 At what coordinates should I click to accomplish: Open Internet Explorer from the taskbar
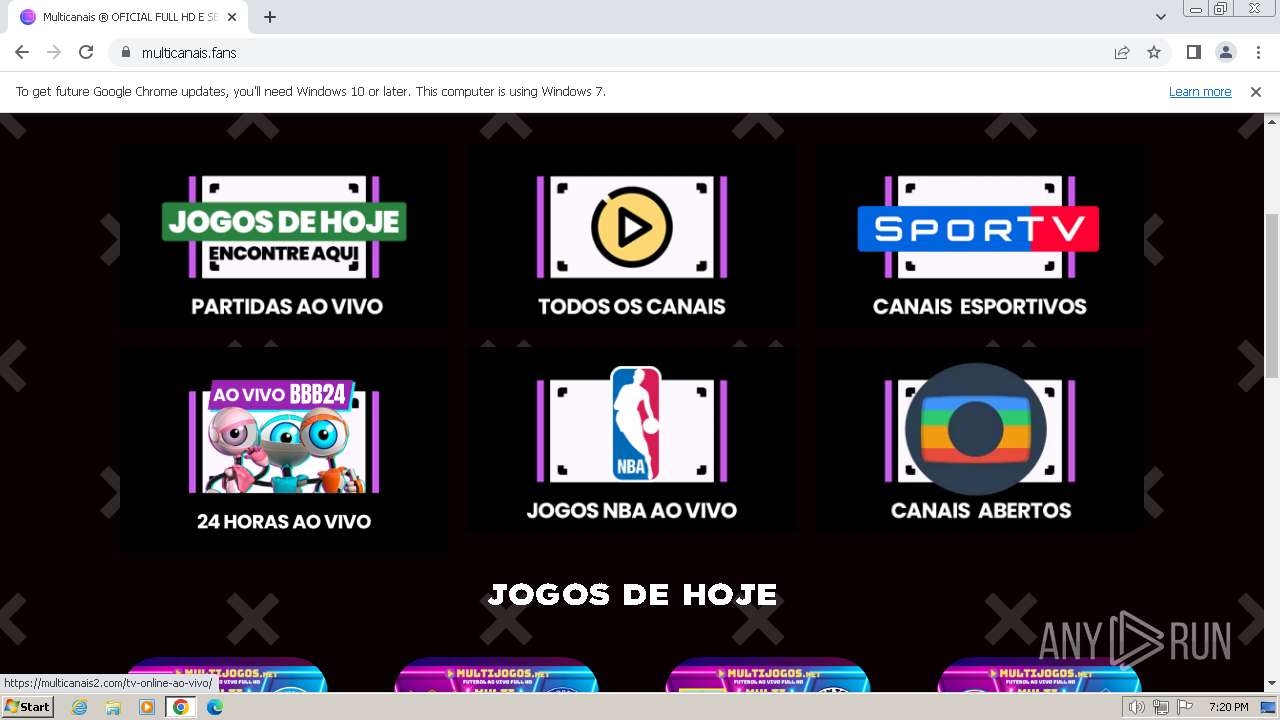[79, 707]
